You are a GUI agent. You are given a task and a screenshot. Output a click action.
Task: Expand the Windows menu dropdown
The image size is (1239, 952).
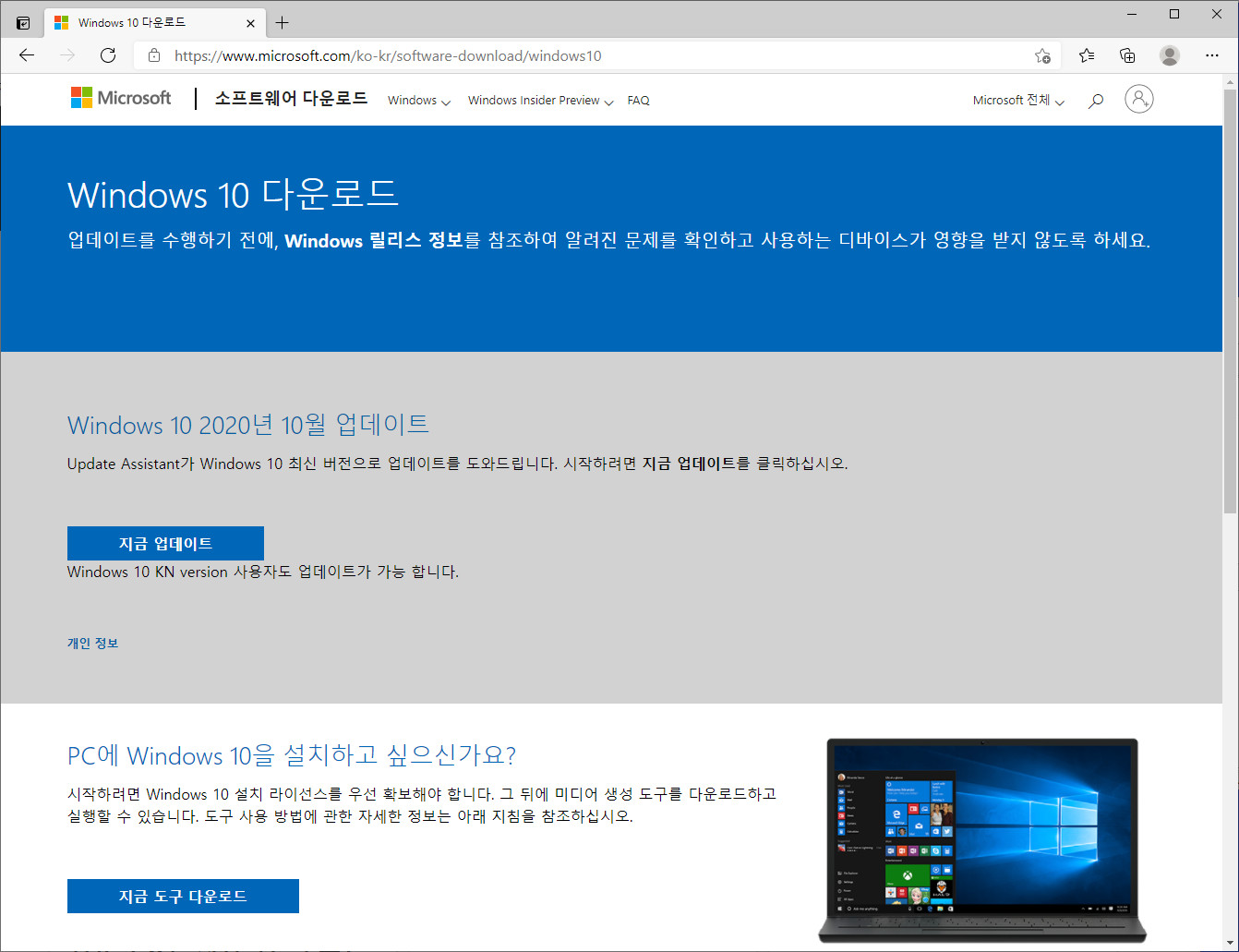[419, 101]
